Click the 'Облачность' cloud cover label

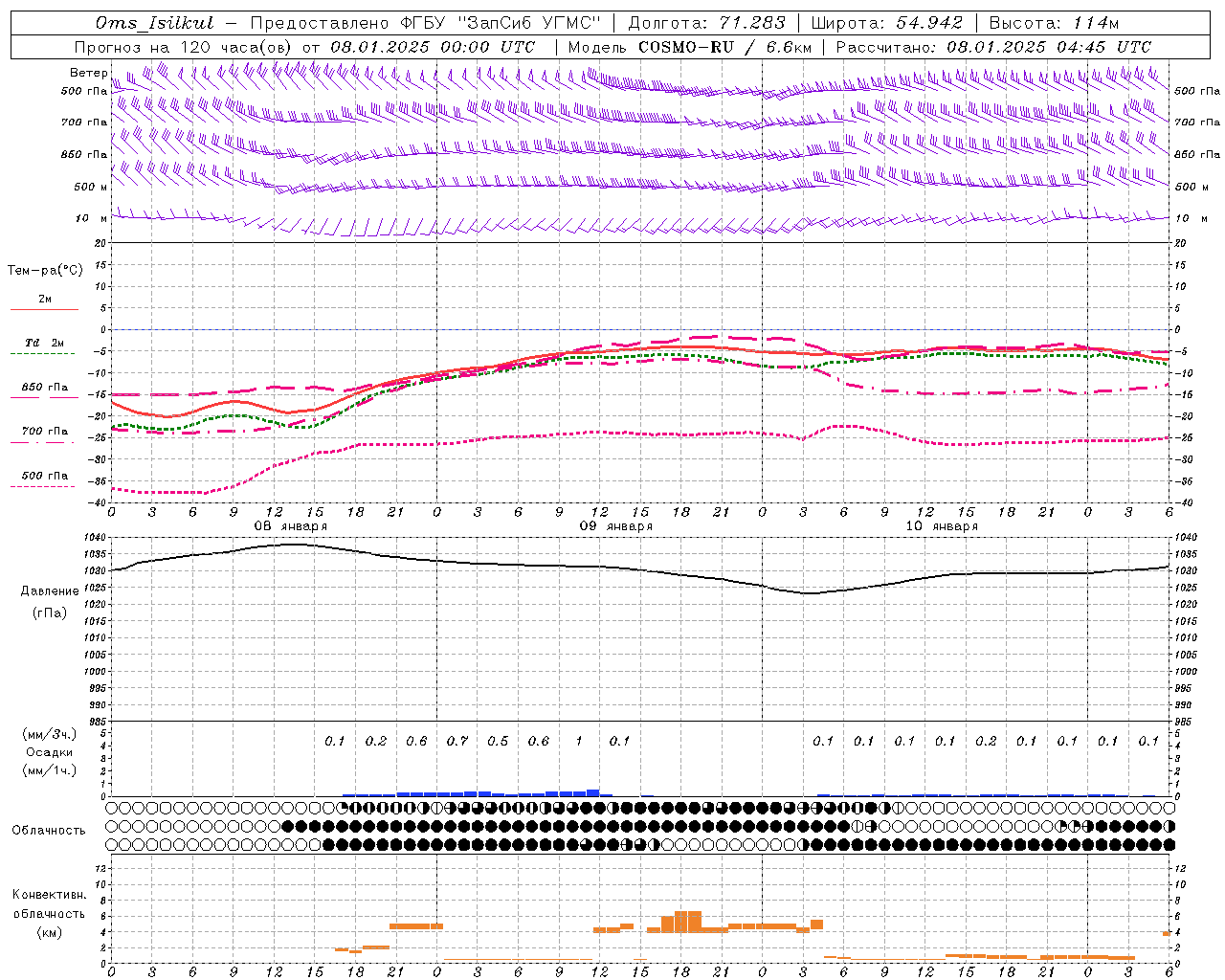tap(49, 831)
